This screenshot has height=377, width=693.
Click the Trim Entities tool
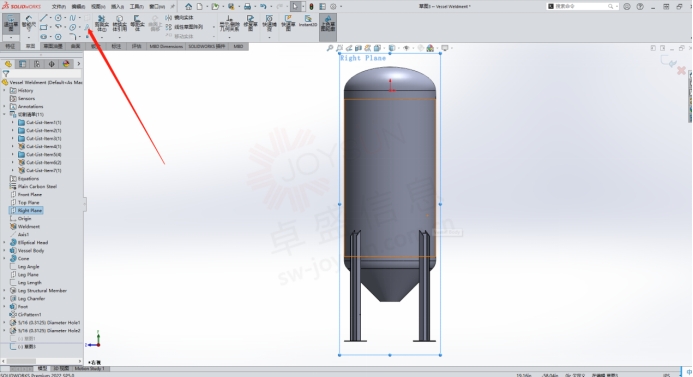pos(102,23)
